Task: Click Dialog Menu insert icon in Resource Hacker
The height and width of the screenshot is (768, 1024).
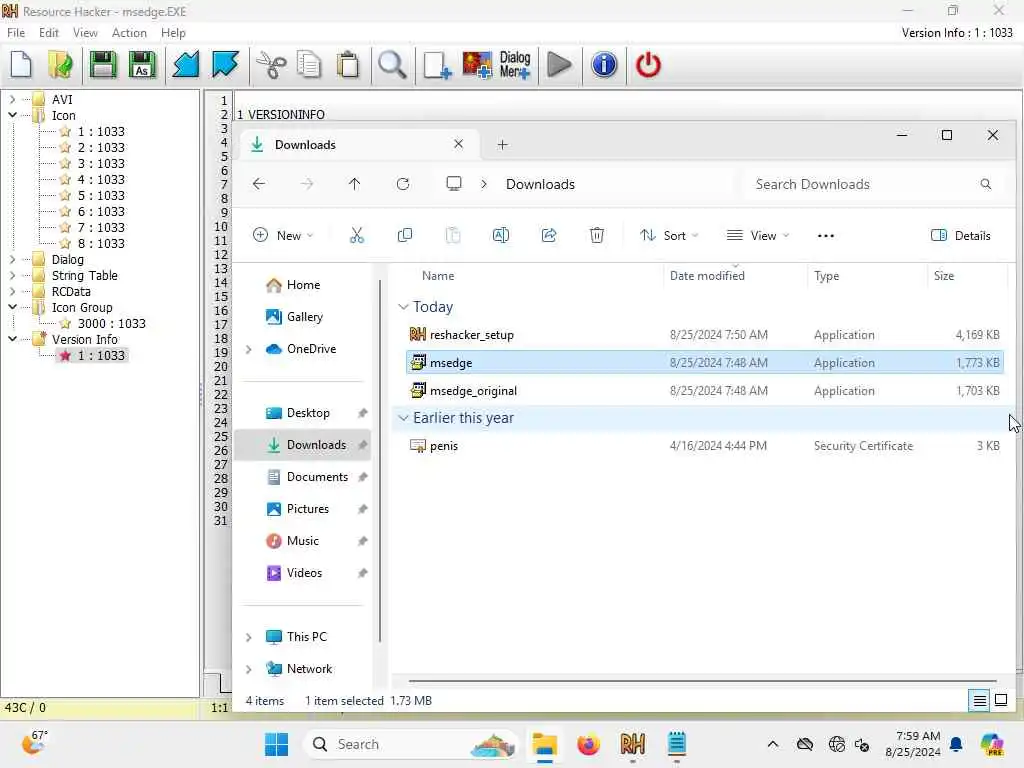Action: (515, 65)
